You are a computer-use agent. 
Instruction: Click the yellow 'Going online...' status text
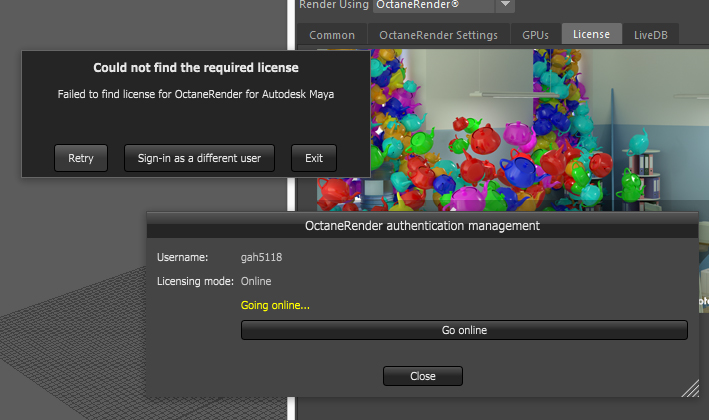(x=275, y=305)
